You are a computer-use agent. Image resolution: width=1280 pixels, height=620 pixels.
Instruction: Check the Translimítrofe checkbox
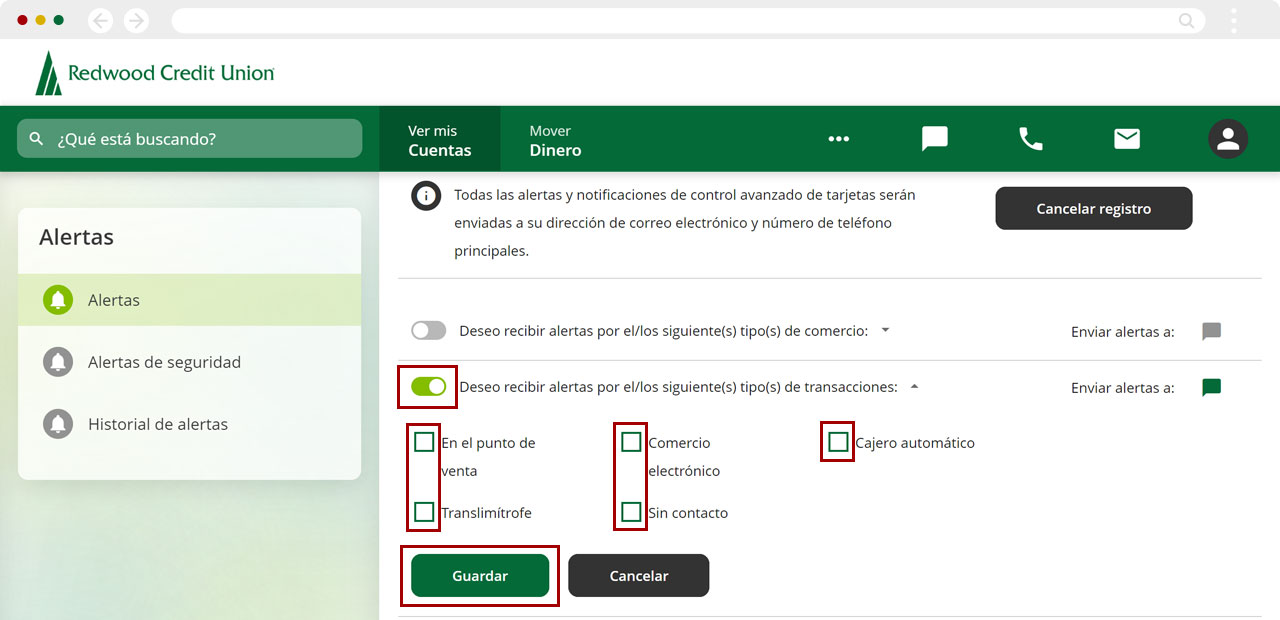(424, 512)
